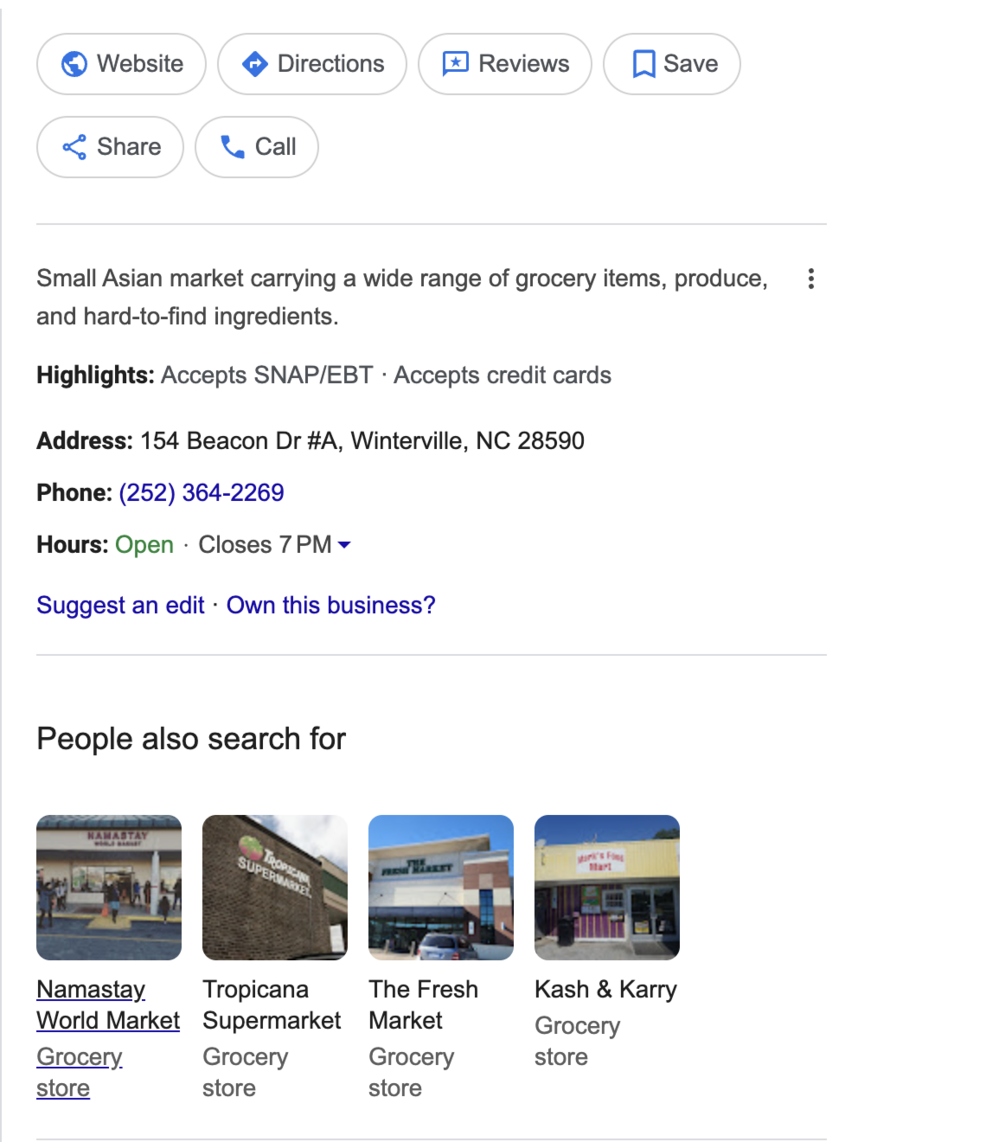1005x1142 pixels.
Task: Open the Kash & Karry thumbnail image
Action: [x=607, y=887]
